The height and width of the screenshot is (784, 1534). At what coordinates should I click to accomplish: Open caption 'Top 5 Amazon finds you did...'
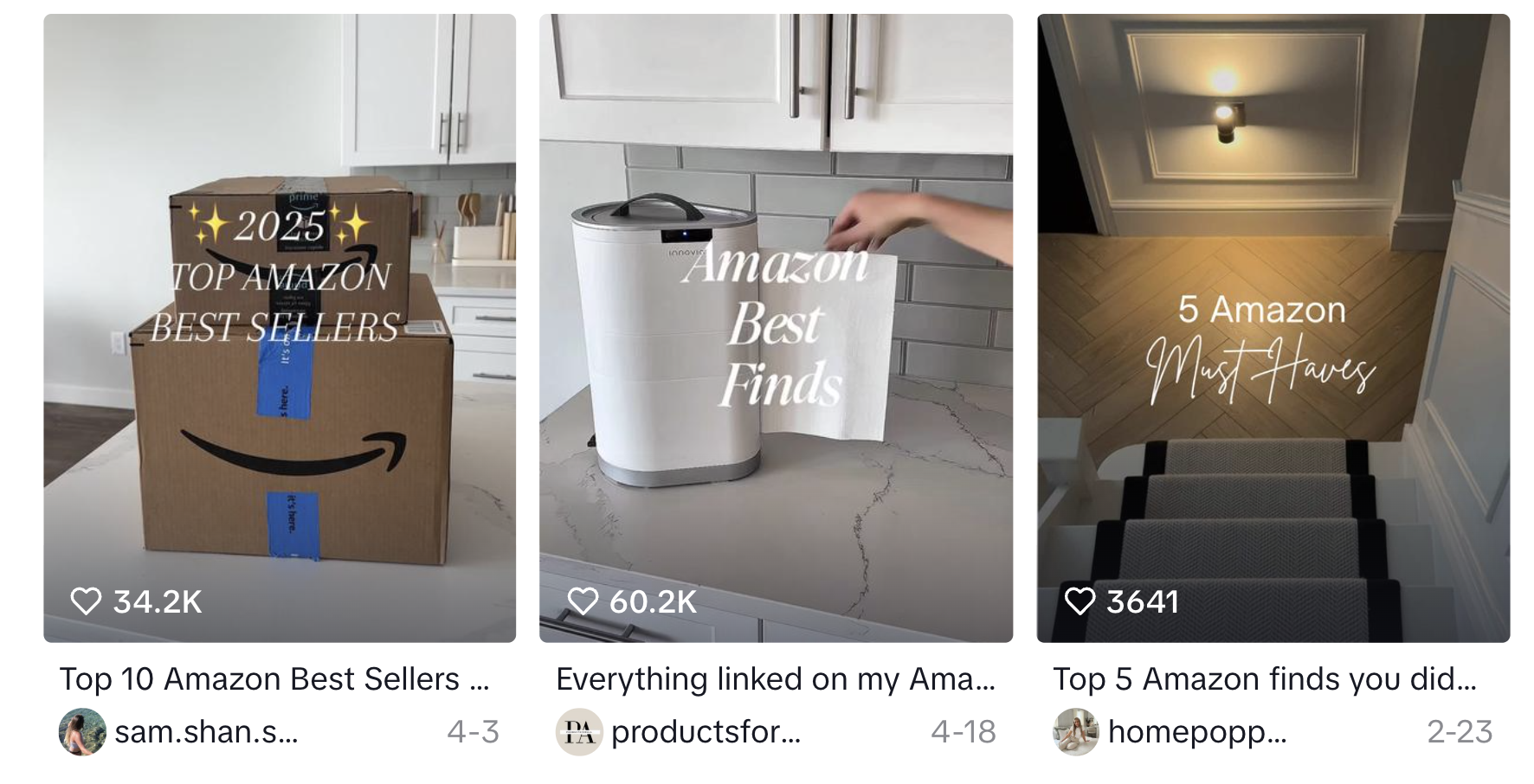point(1265,679)
